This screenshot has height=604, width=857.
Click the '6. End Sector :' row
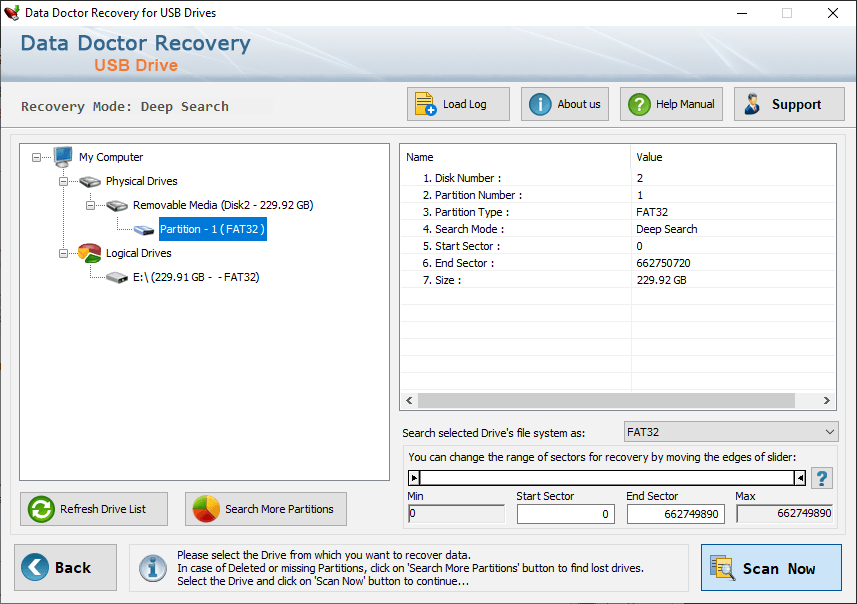[x=618, y=263]
